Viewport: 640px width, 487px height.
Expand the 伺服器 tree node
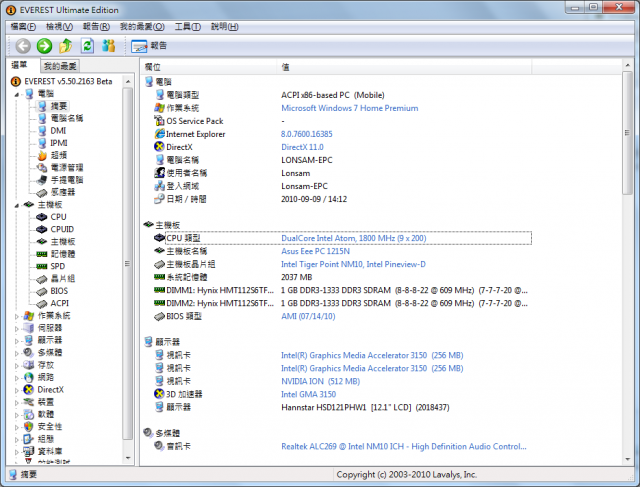(16, 329)
